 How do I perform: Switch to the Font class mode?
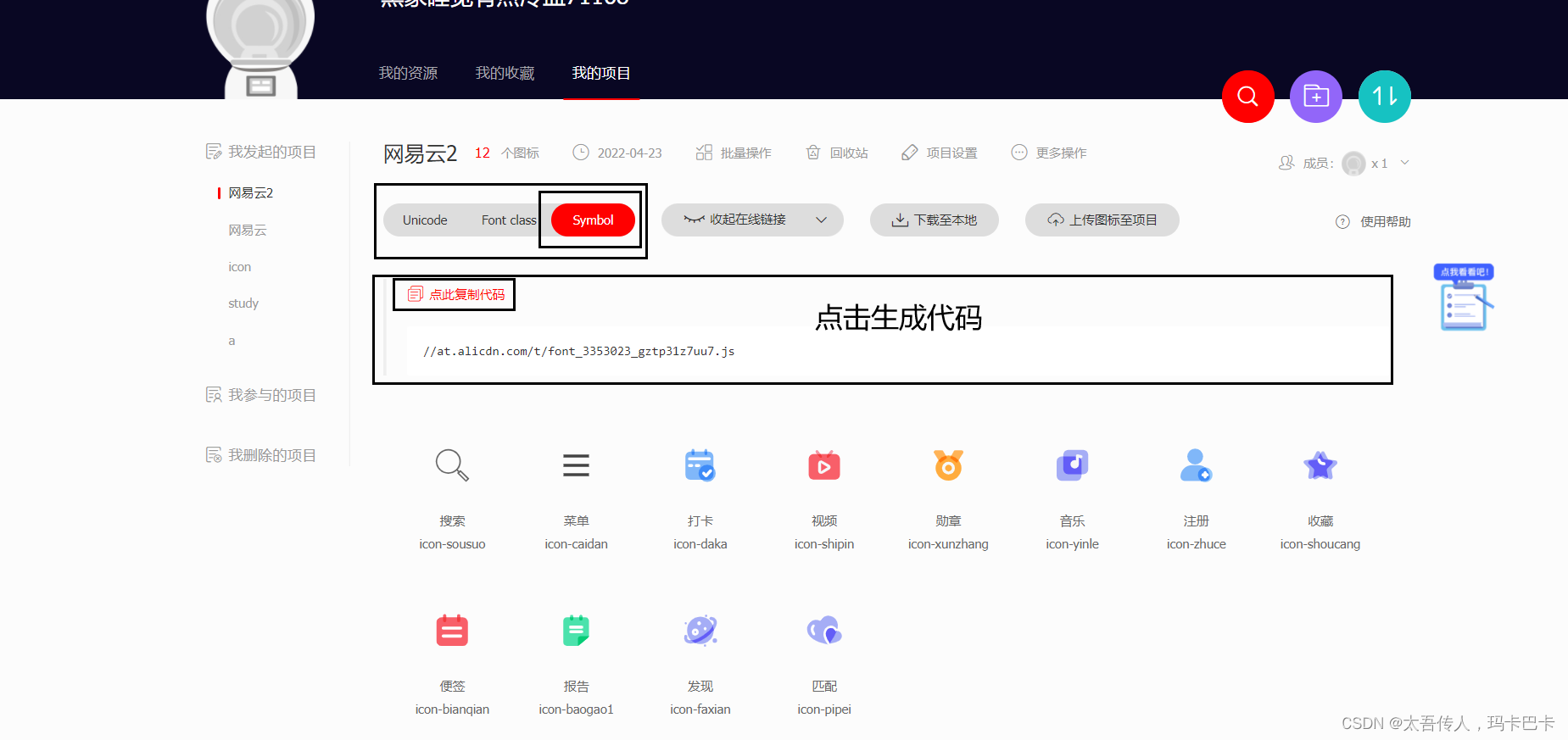pyautogui.click(x=509, y=220)
